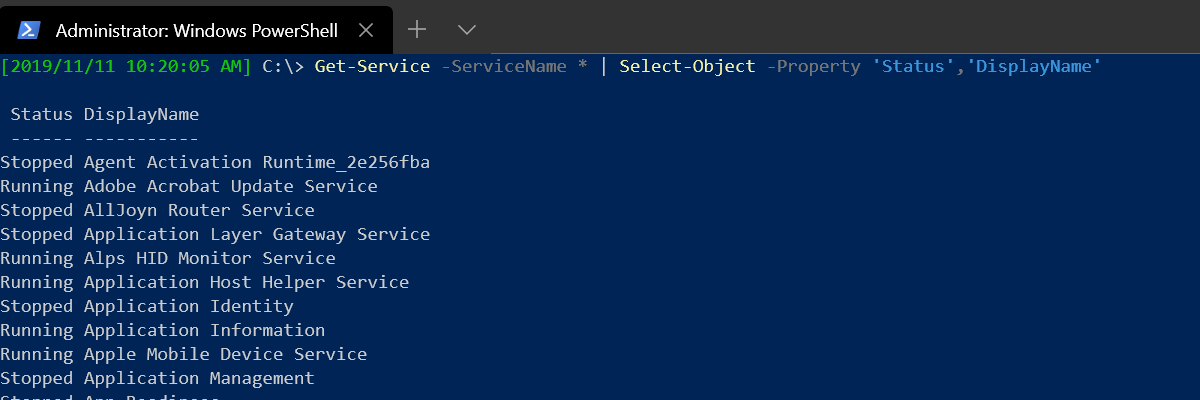This screenshot has width=1200, height=400.
Task: Click the Application Information line
Action: coord(163,330)
